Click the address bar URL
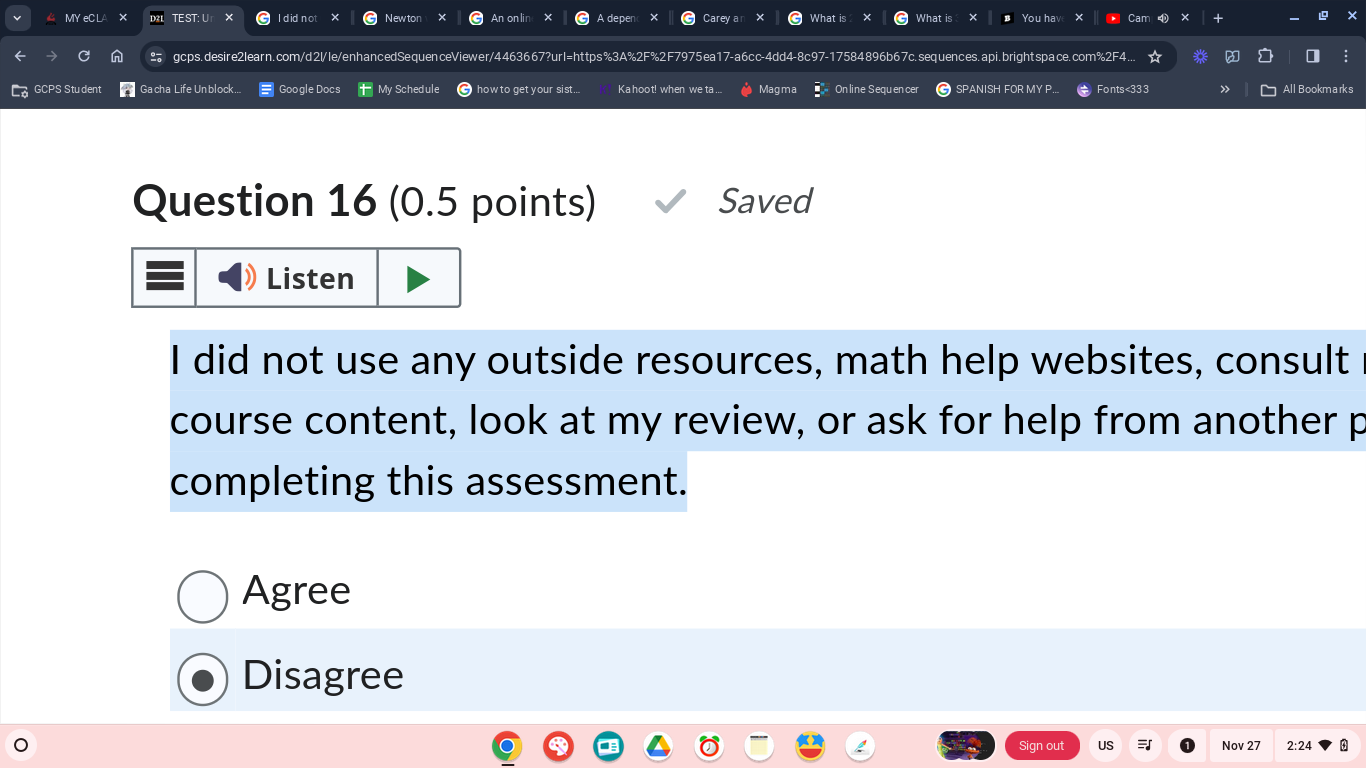Screen dimensions: 1366x768 (654, 57)
